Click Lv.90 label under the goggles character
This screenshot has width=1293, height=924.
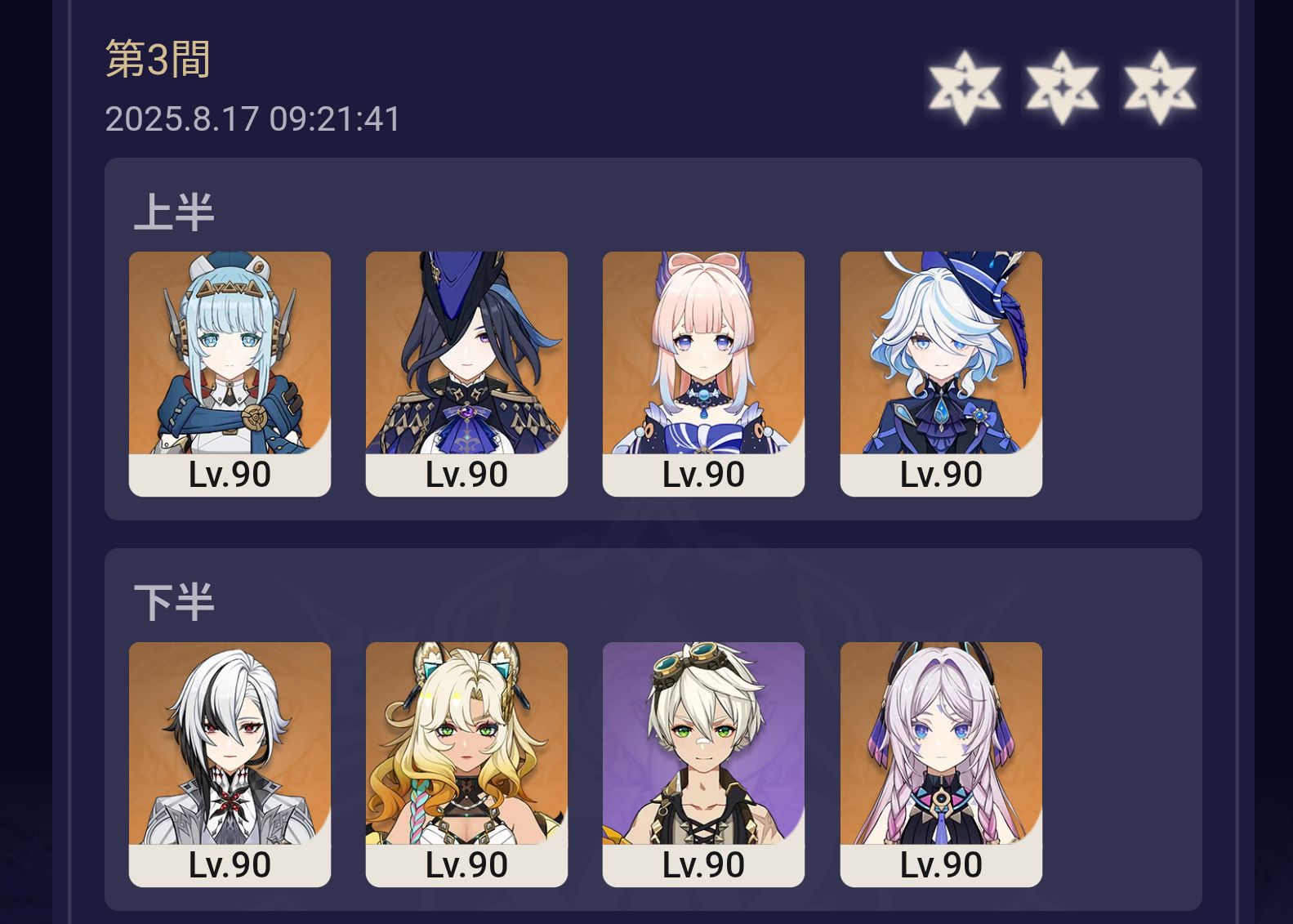pyautogui.click(x=703, y=865)
